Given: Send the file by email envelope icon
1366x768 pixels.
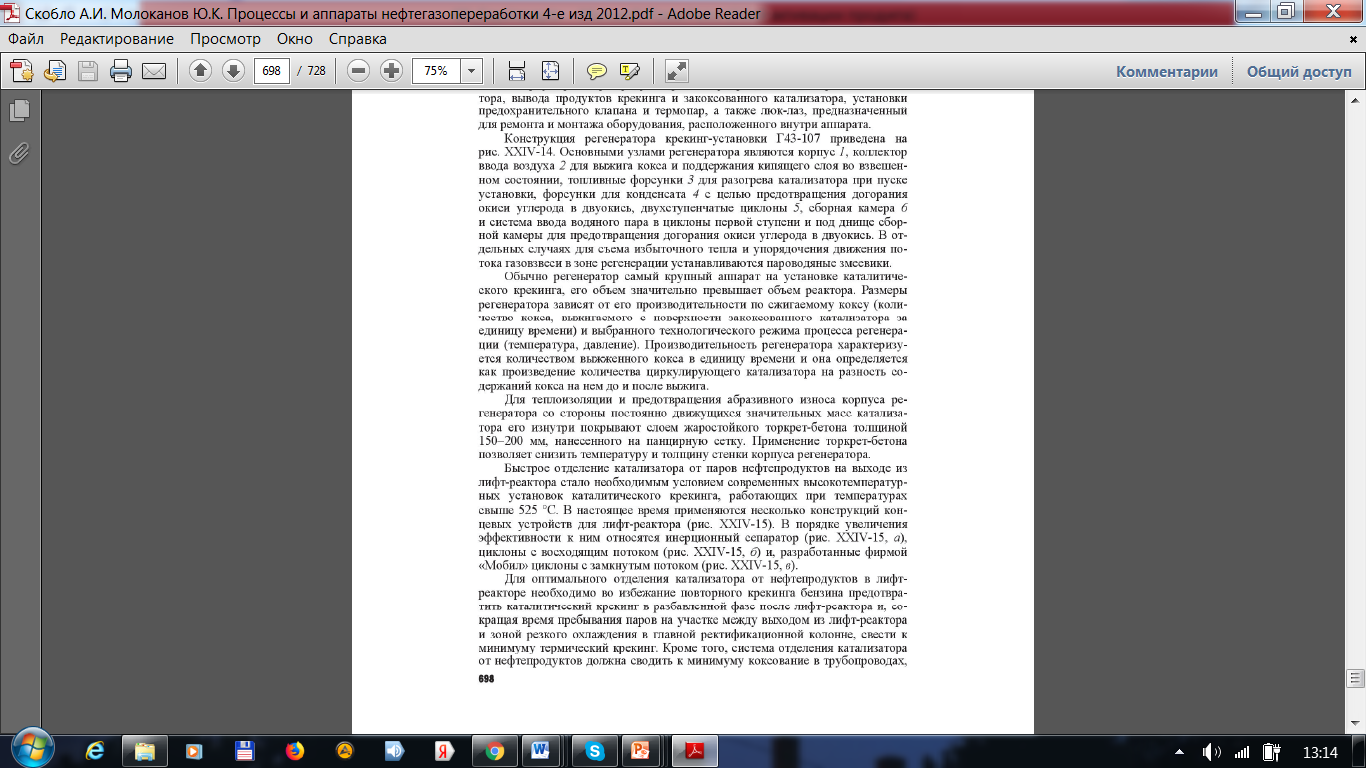Looking at the screenshot, I should pyautogui.click(x=153, y=71).
